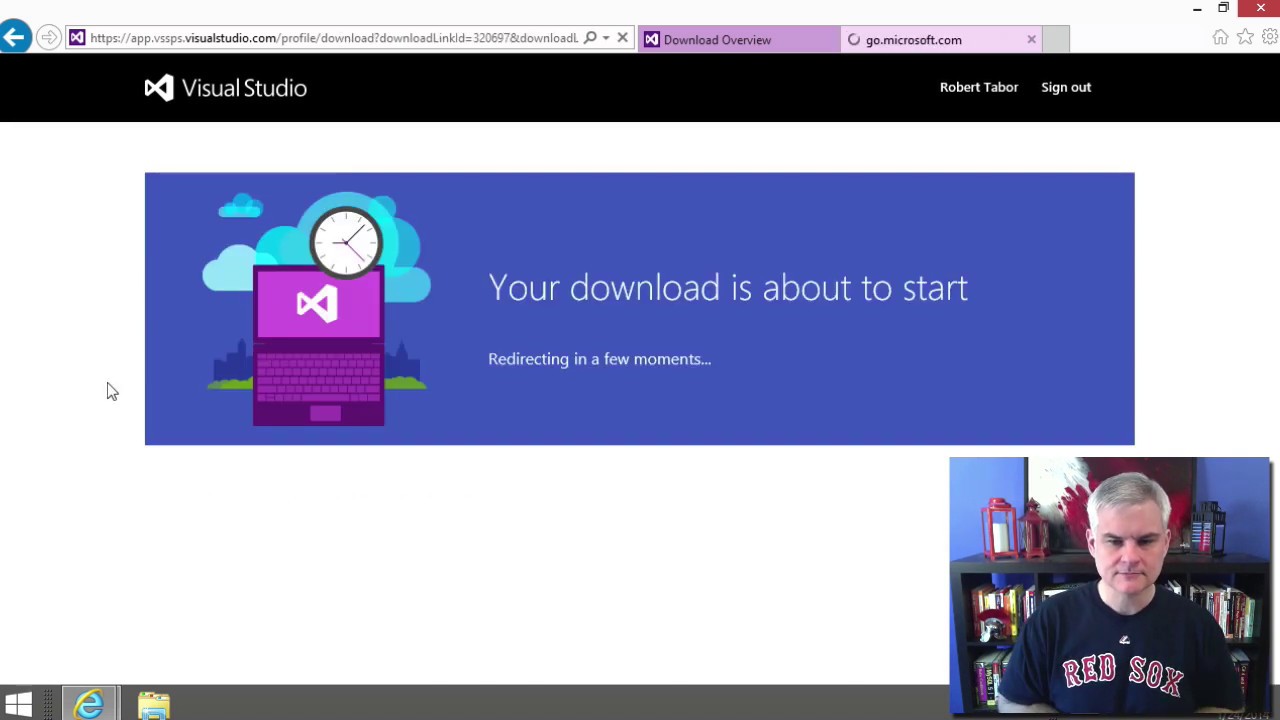Open Robert Tabor profile link

[979, 87]
